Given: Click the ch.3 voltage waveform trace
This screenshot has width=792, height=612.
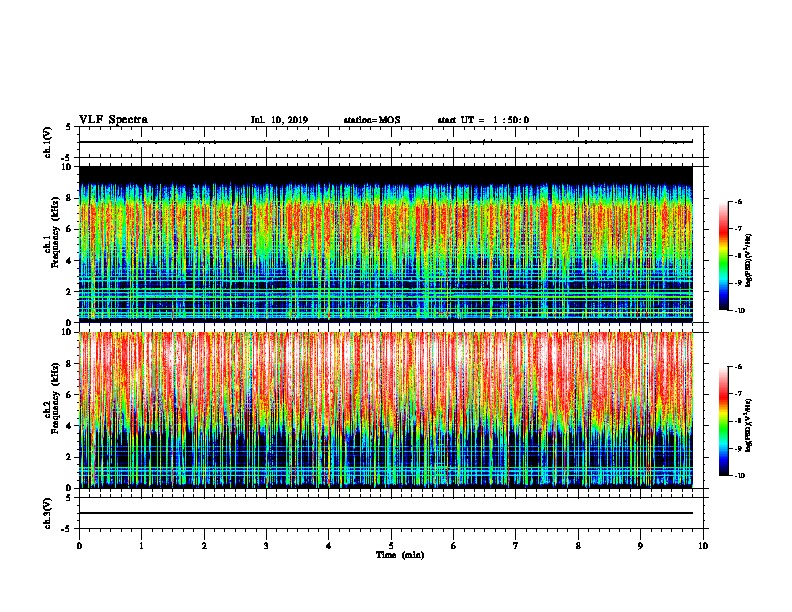Looking at the screenshot, I should click(x=386, y=513).
